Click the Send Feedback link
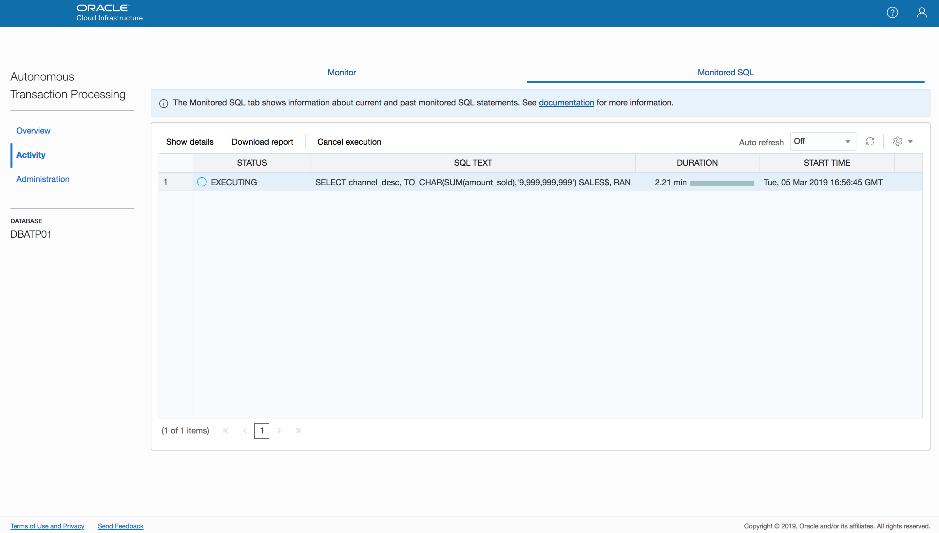 point(120,526)
